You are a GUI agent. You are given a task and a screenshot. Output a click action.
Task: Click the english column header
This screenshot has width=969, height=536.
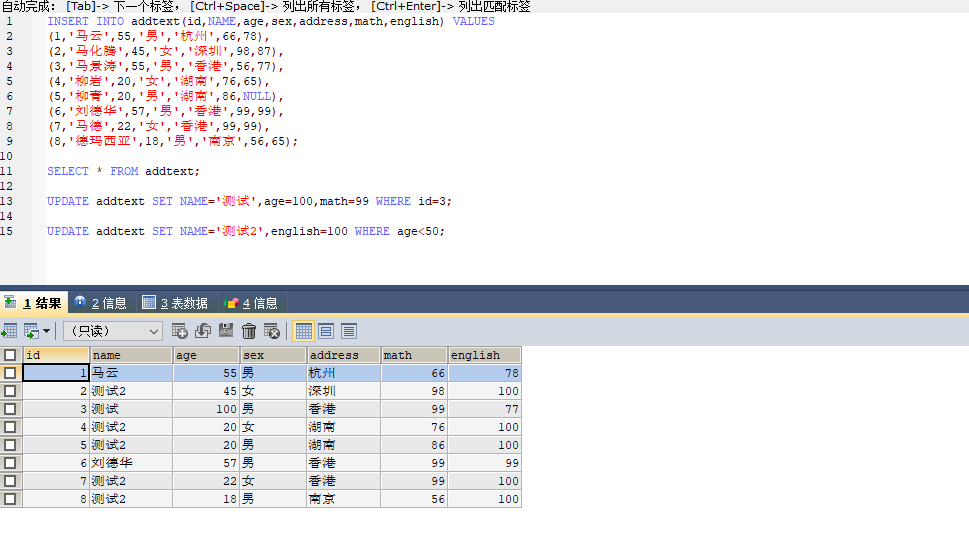tap(484, 355)
